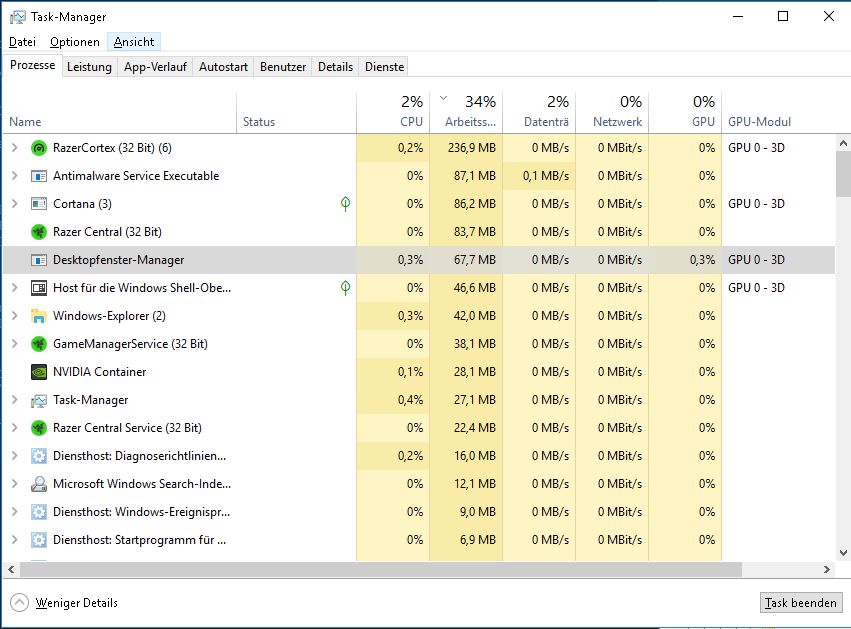Click the Weniger Details link

pyautogui.click(x=77, y=602)
